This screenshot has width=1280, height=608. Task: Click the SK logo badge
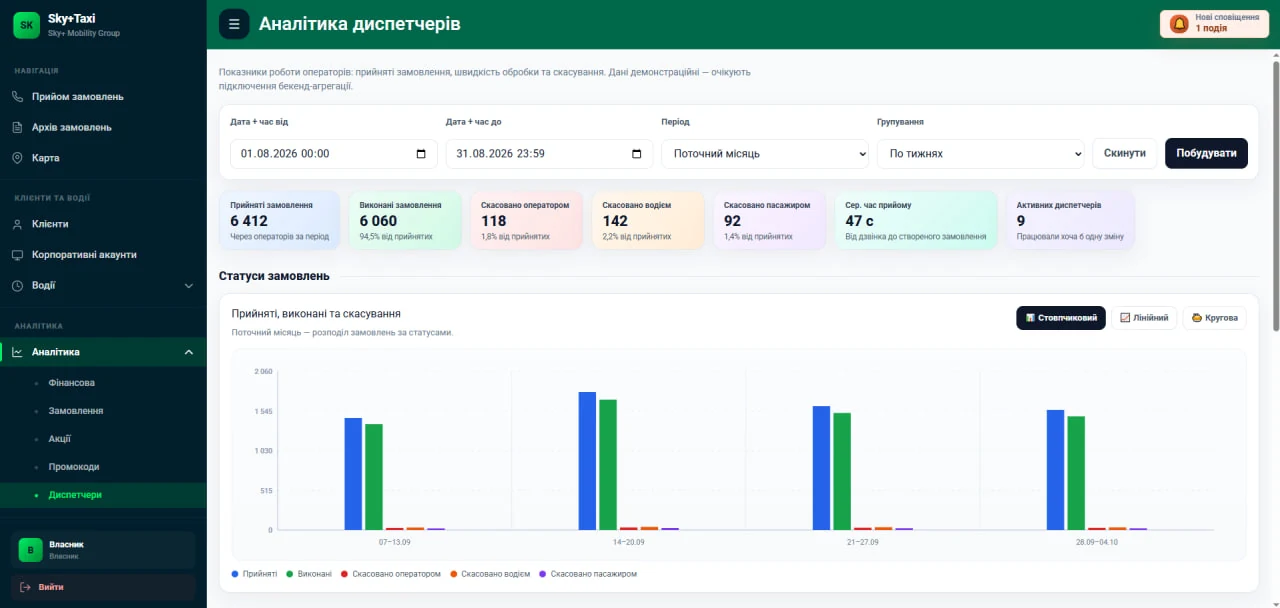[x=27, y=25]
